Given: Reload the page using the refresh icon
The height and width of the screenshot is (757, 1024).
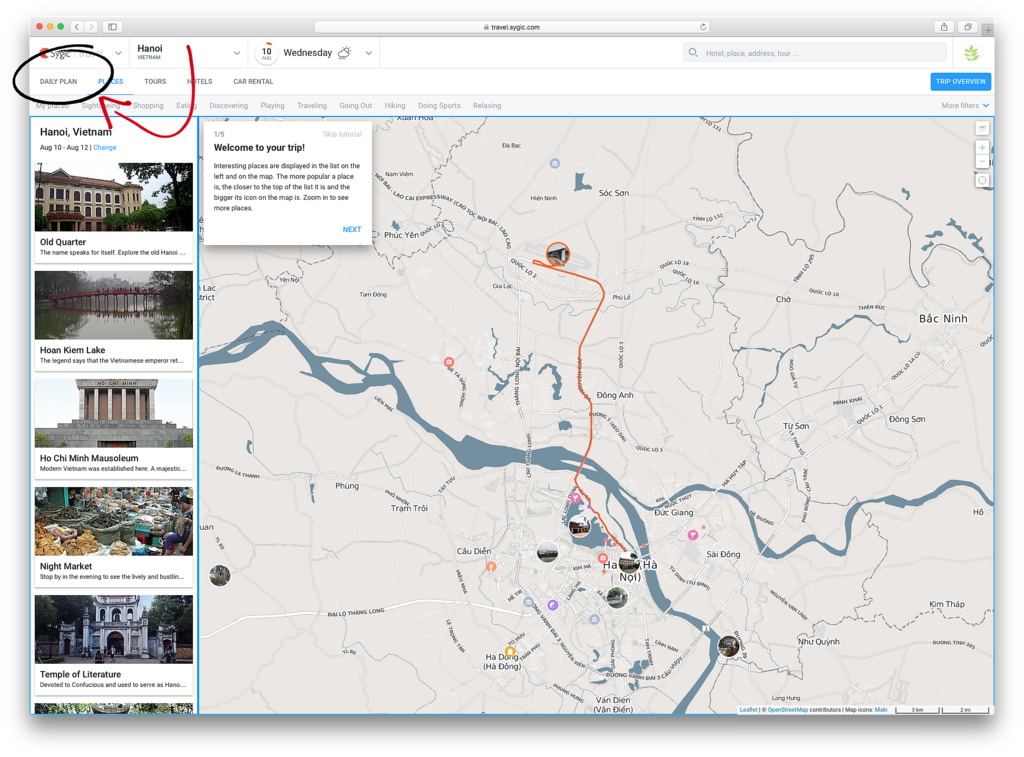Looking at the screenshot, I should click(703, 27).
